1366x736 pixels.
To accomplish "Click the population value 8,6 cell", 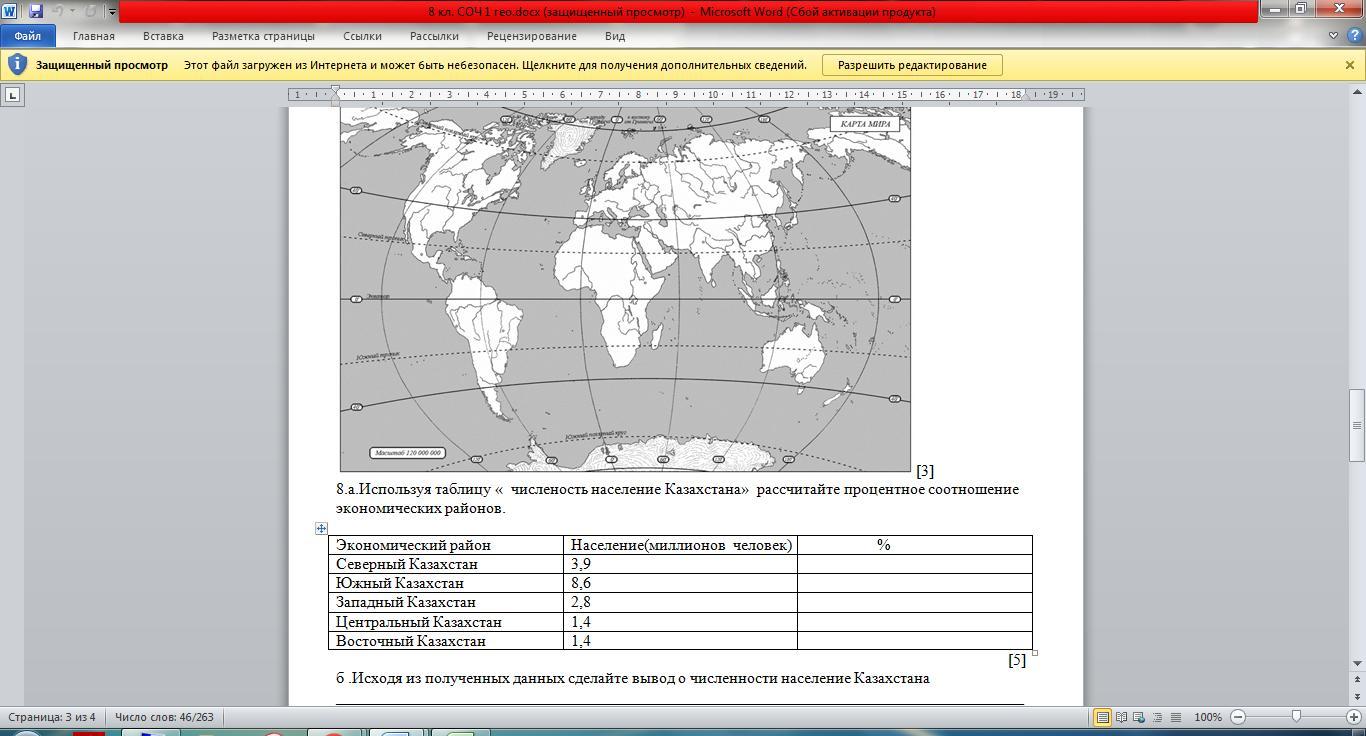I will pyautogui.click(x=680, y=583).
